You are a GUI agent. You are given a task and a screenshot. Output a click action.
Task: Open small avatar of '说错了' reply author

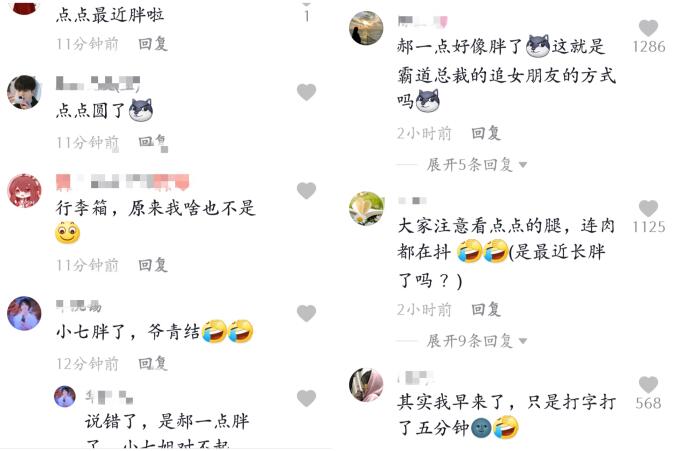[65, 396]
